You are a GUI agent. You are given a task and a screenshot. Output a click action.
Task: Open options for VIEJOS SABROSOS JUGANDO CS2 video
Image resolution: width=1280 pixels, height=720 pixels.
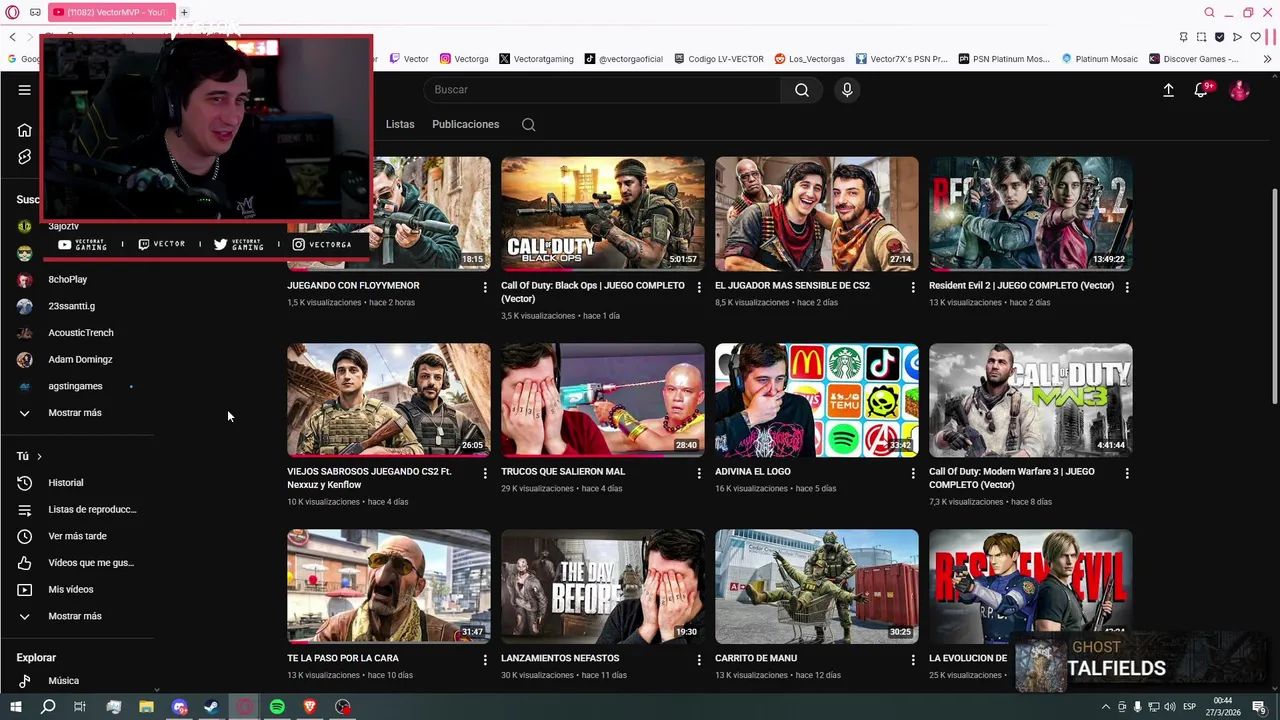point(485,473)
